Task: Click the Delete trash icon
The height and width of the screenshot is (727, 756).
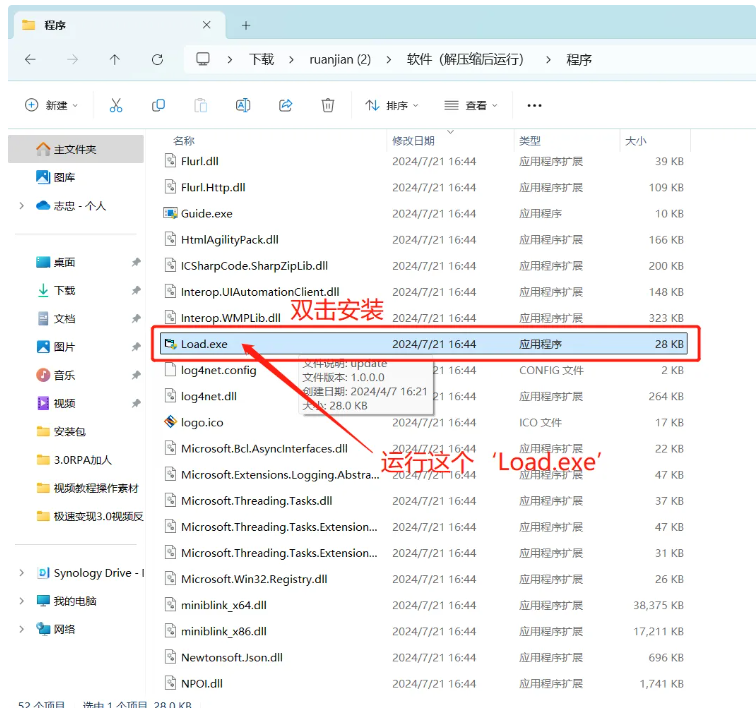Action: 328,105
